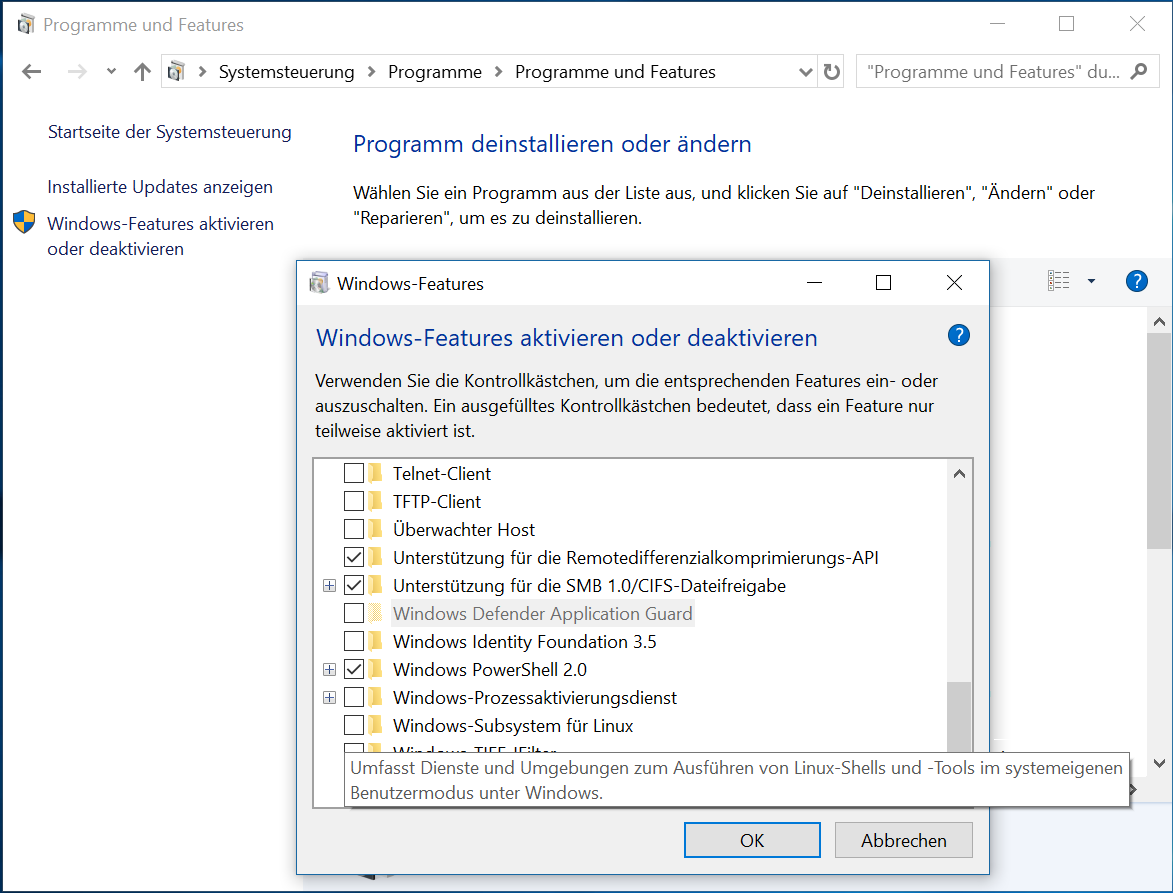Image resolution: width=1173 pixels, height=893 pixels.
Task: Click the Überwachter Host folder icon
Action: pyautogui.click(x=376, y=530)
